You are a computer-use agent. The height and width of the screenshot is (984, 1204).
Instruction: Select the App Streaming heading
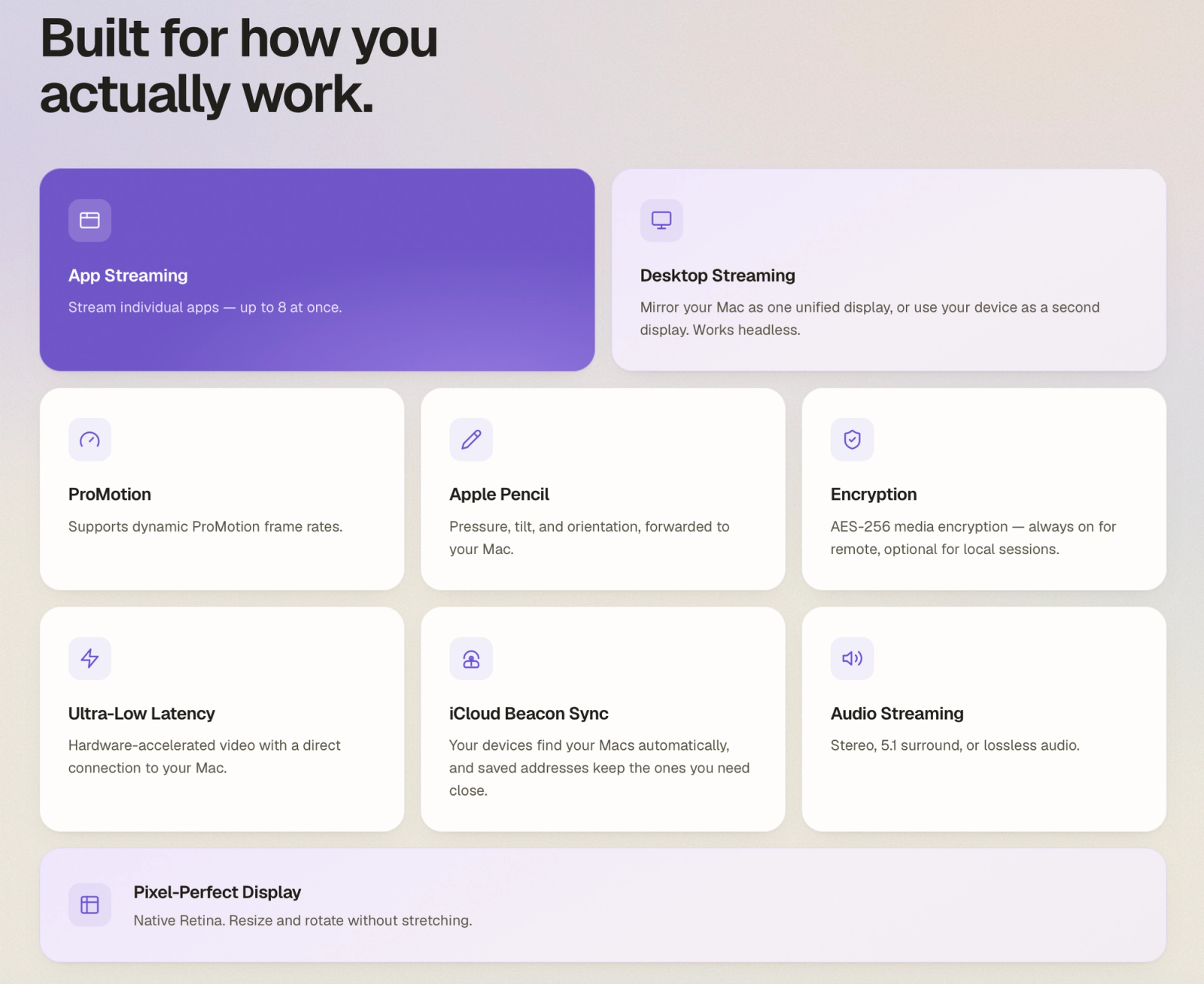pos(128,276)
